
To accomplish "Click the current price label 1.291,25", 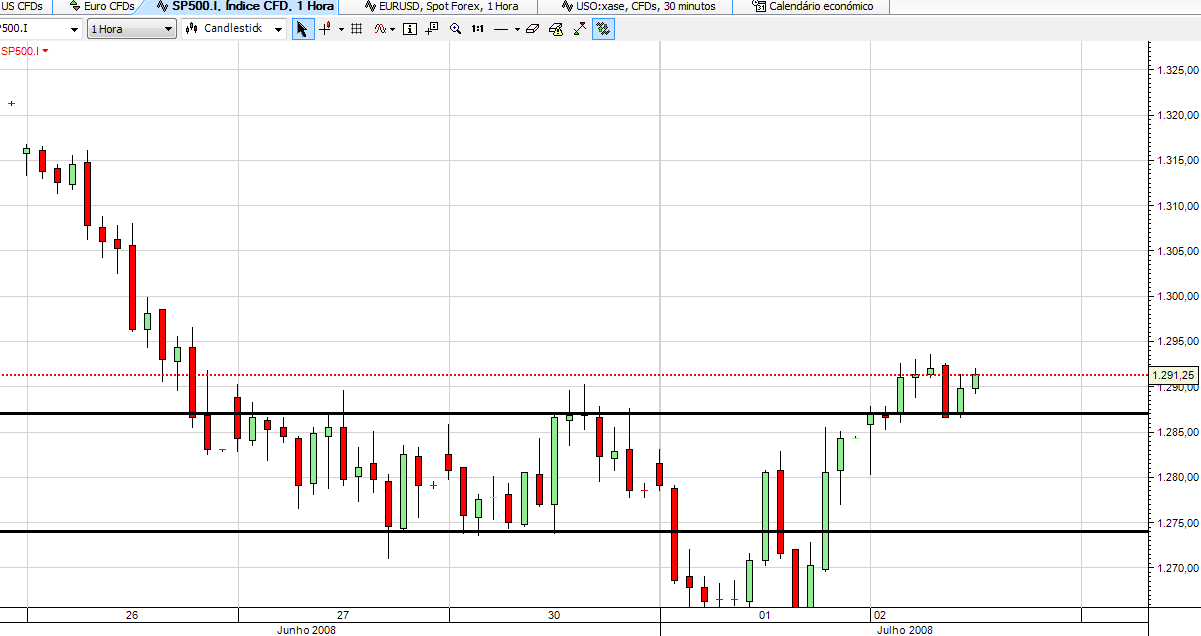I will point(1174,376).
